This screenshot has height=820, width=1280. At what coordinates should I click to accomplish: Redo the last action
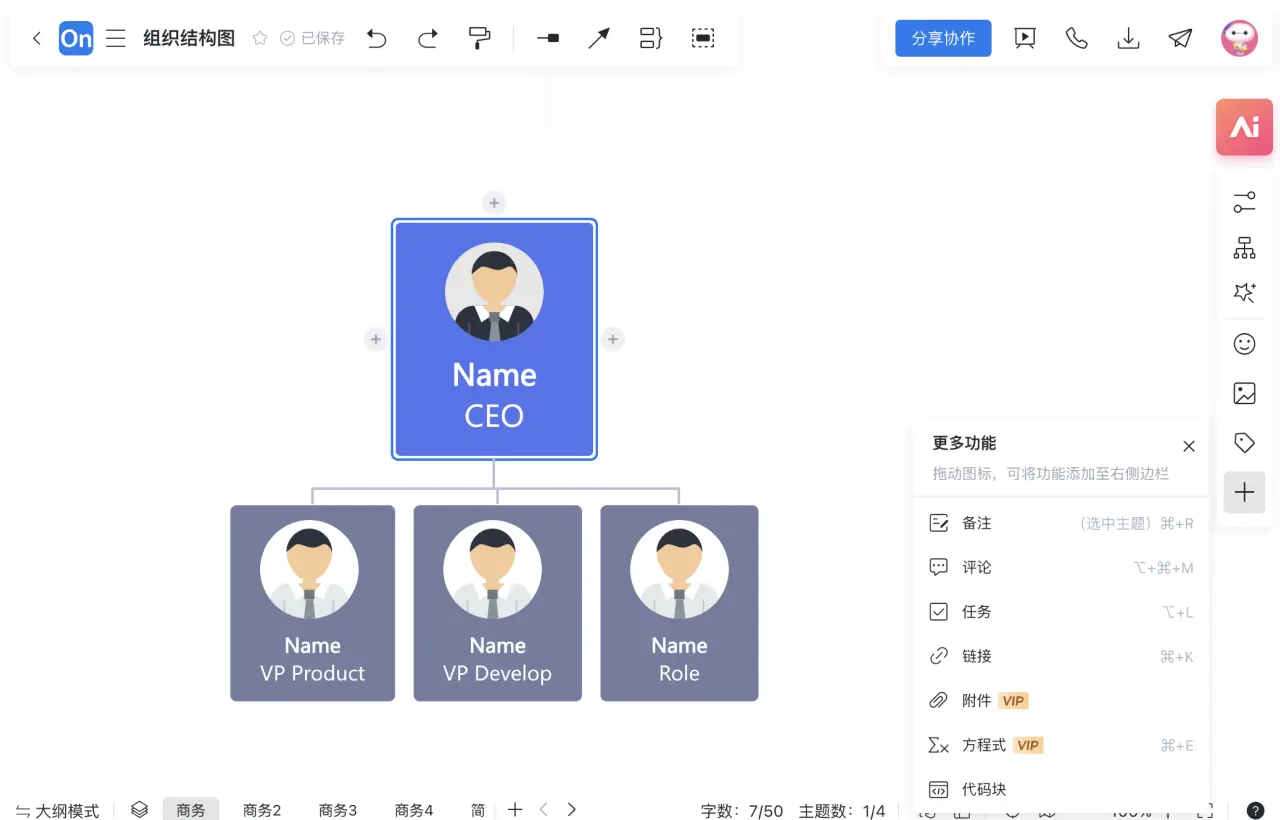click(x=427, y=38)
